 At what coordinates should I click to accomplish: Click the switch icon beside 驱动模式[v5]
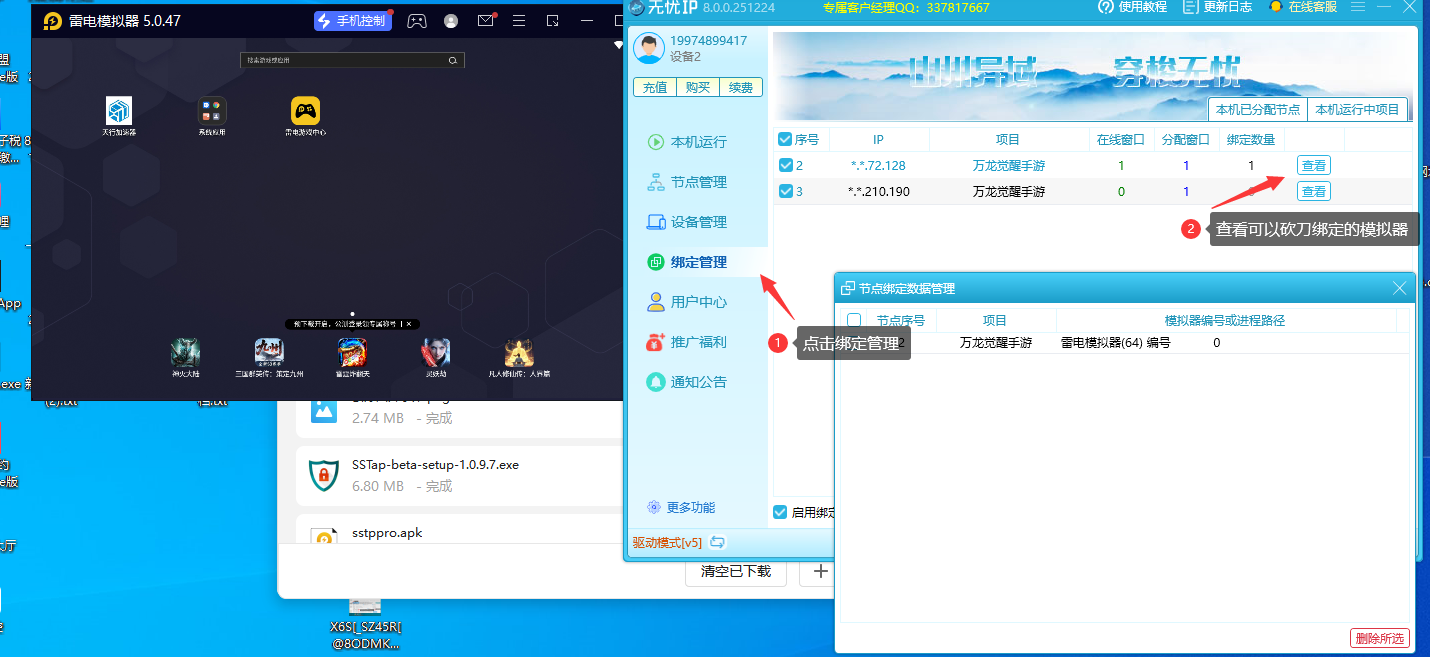click(x=717, y=542)
